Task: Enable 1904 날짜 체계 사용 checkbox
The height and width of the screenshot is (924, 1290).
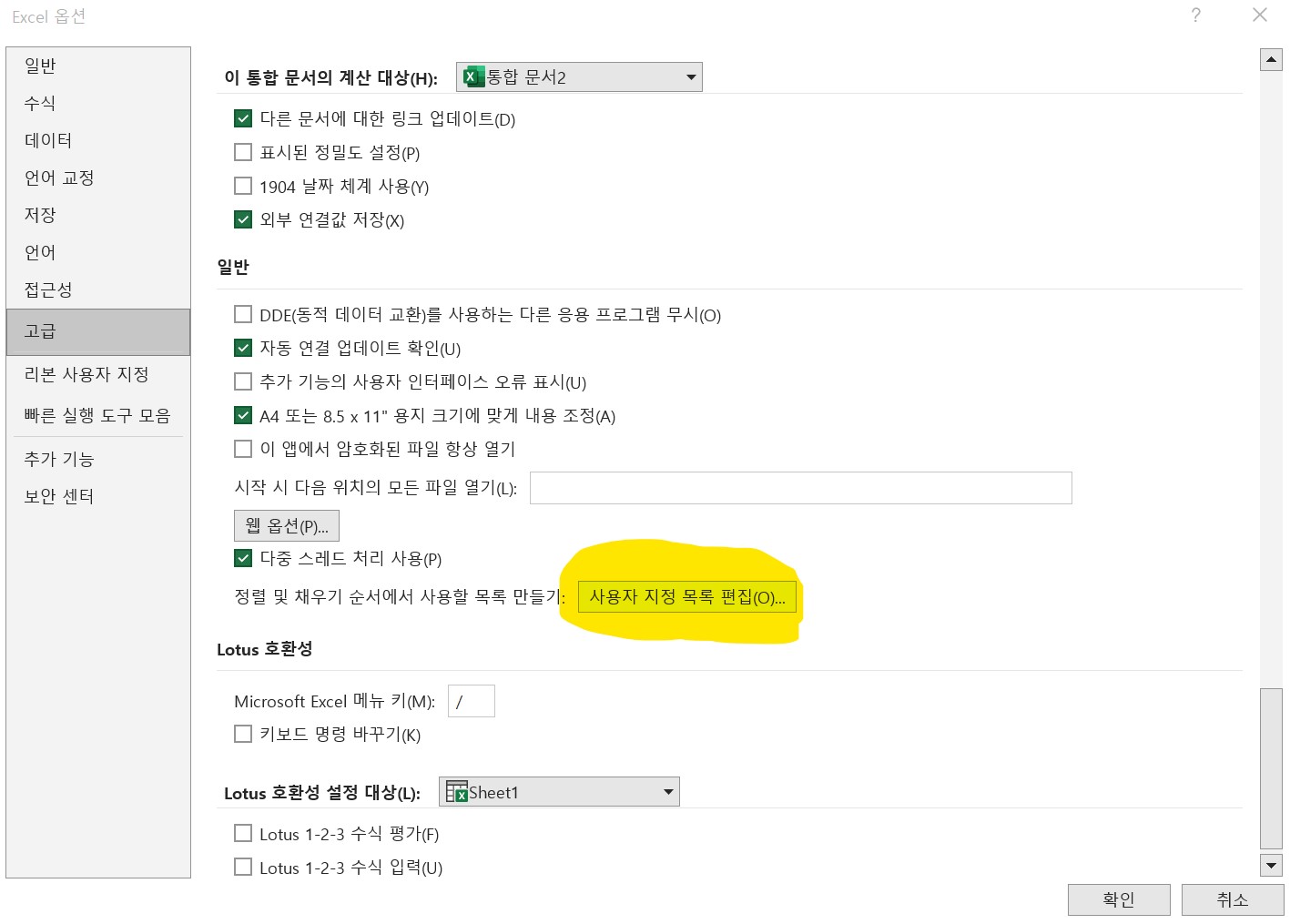Action: click(243, 186)
